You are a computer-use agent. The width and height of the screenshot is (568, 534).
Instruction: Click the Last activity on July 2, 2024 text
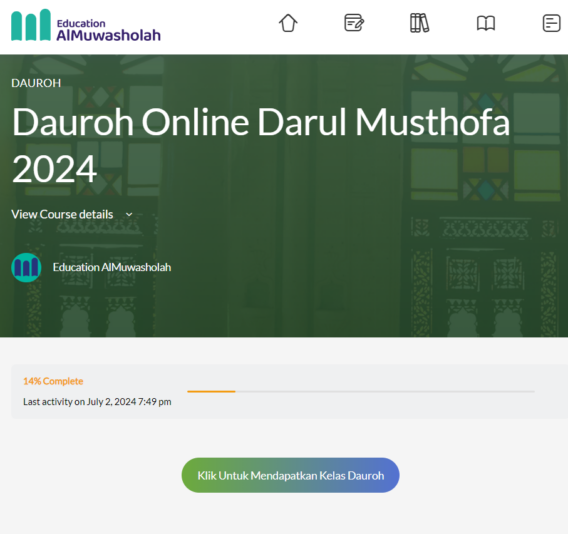[97, 402]
